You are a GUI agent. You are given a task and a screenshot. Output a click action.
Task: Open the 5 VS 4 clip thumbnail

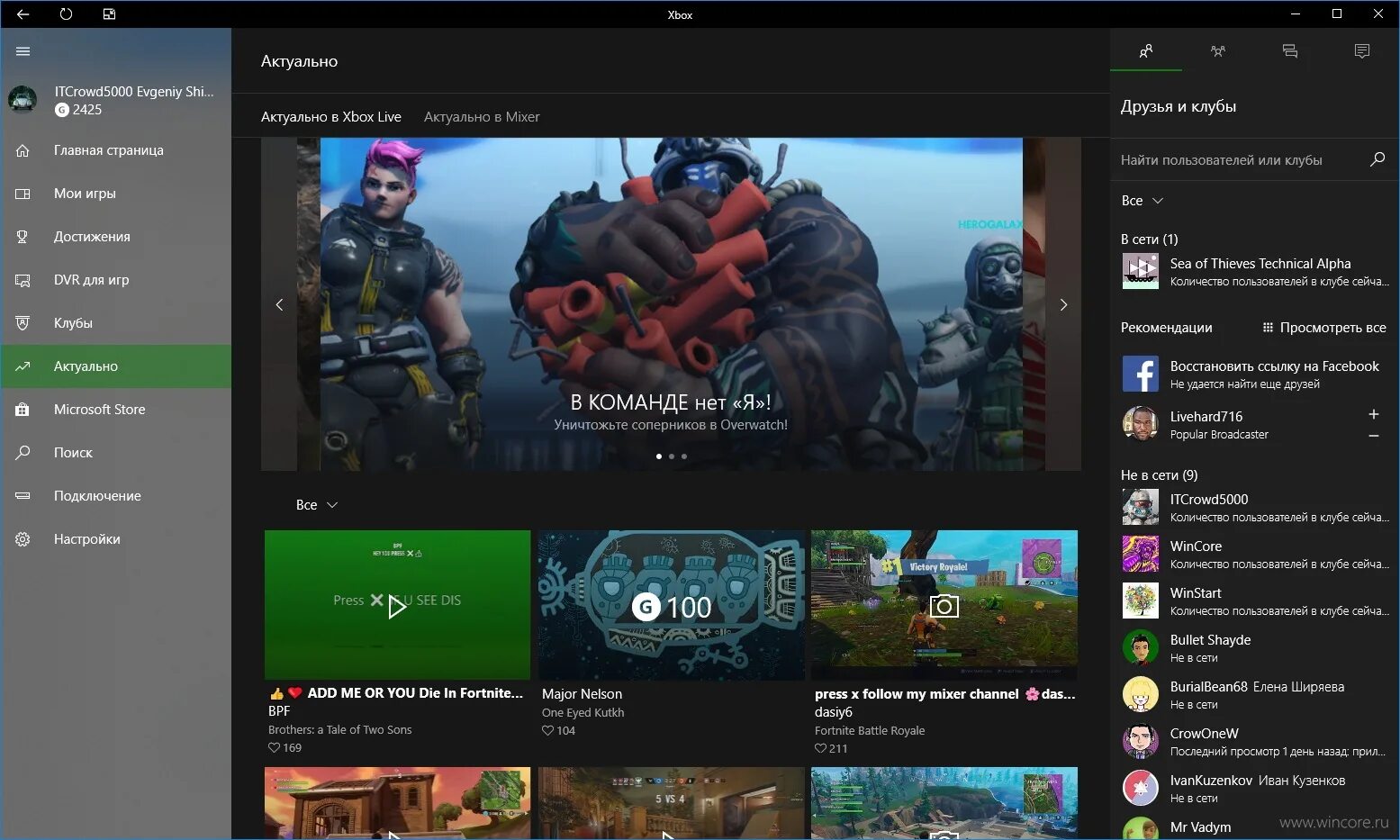point(672,803)
